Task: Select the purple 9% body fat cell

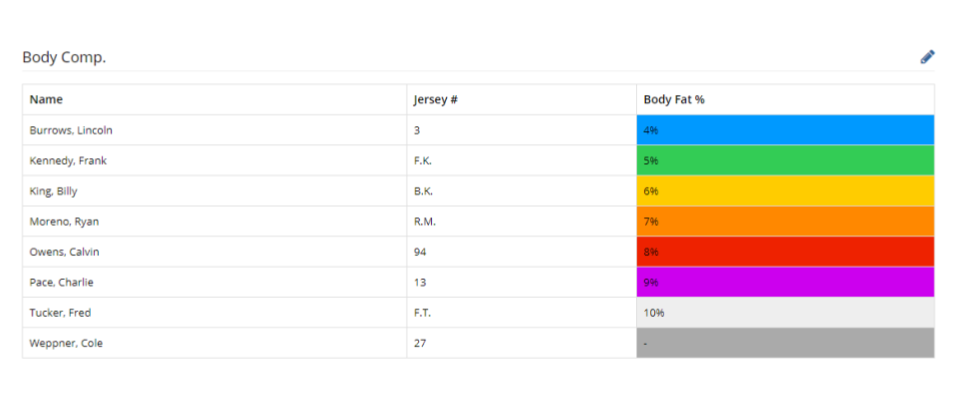Action: click(785, 283)
